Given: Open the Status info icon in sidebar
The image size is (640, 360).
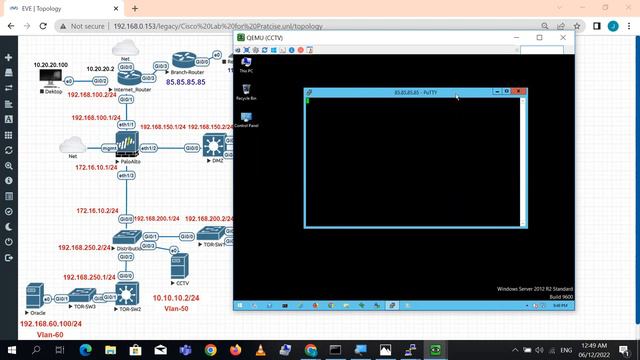Looking at the screenshot, I should point(8,180).
